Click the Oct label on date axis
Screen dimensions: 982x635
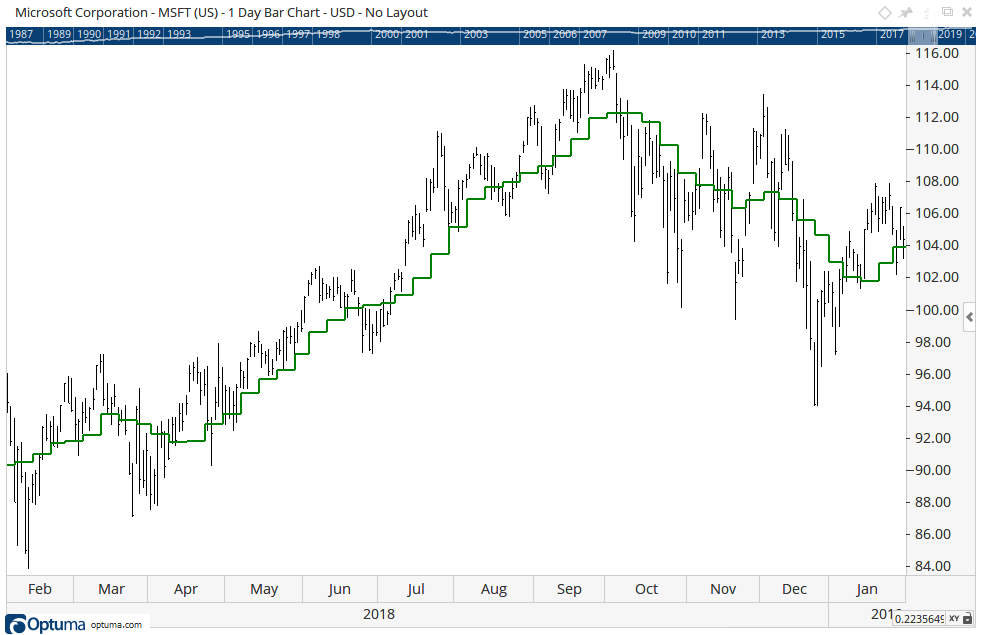click(x=646, y=589)
